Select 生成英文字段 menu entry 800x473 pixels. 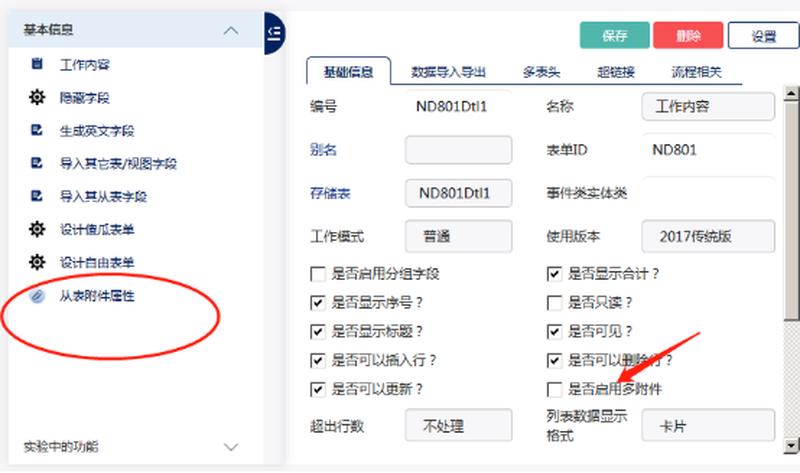[x=97, y=131]
